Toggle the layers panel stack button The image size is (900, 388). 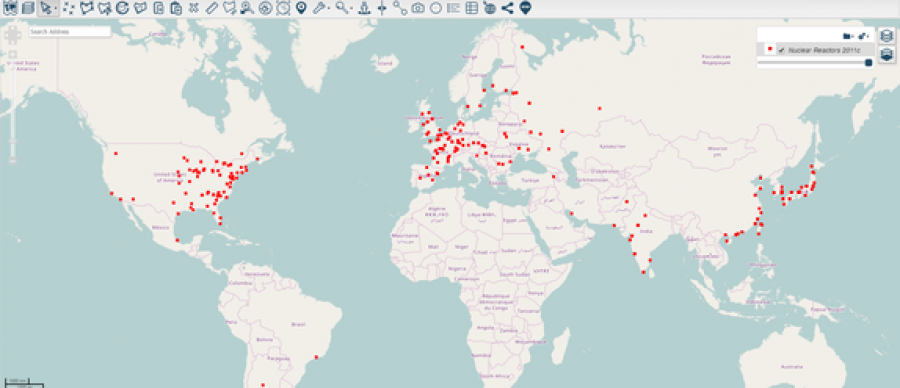[x=887, y=36]
